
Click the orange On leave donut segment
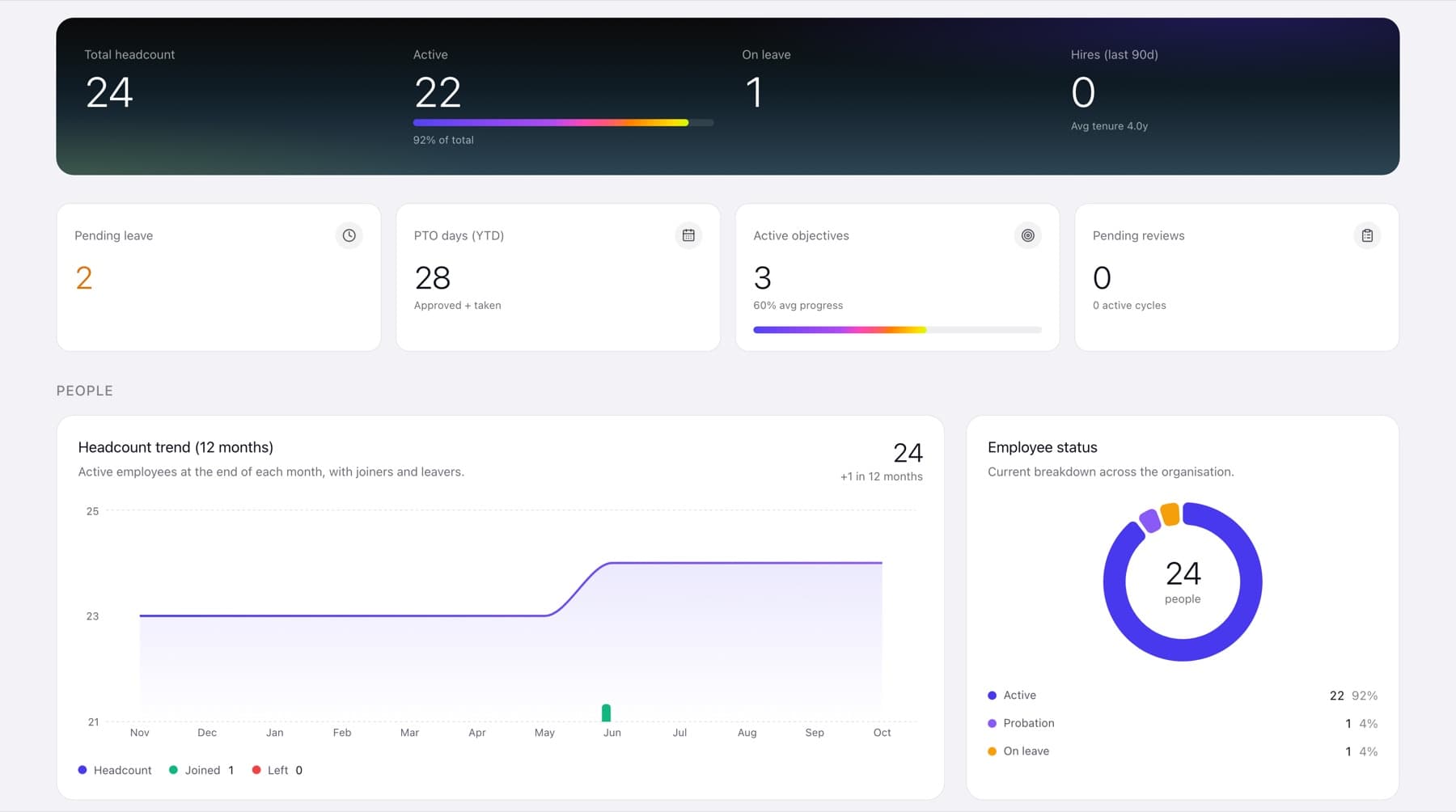1170,514
